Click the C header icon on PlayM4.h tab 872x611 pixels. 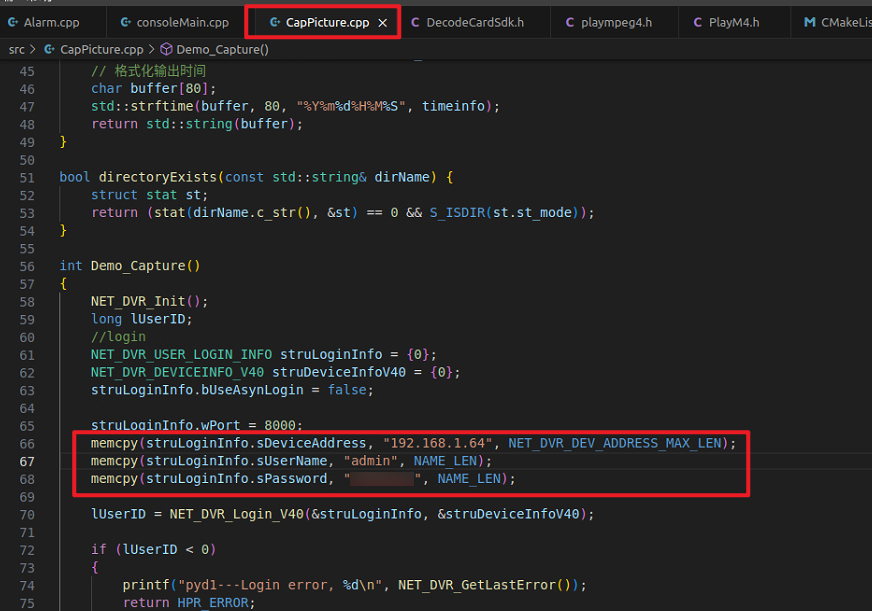pos(697,22)
